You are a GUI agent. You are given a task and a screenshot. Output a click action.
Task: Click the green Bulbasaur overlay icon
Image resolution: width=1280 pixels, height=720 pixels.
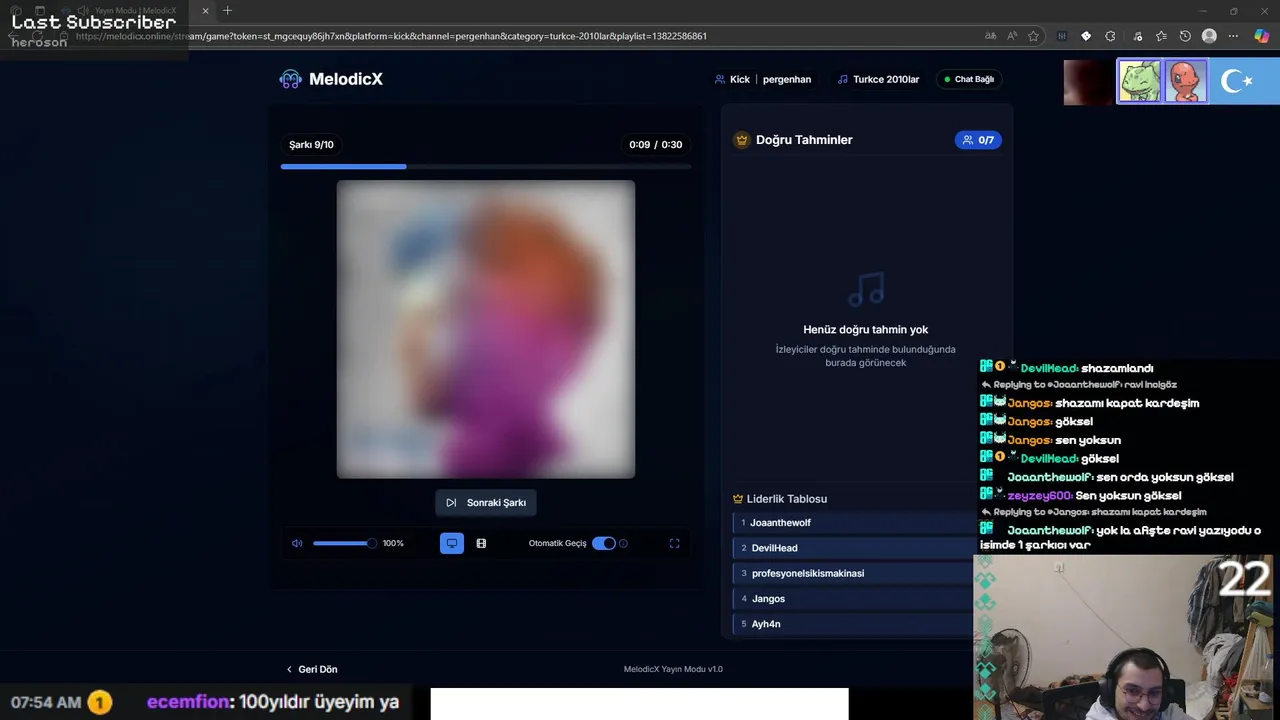(x=1139, y=81)
